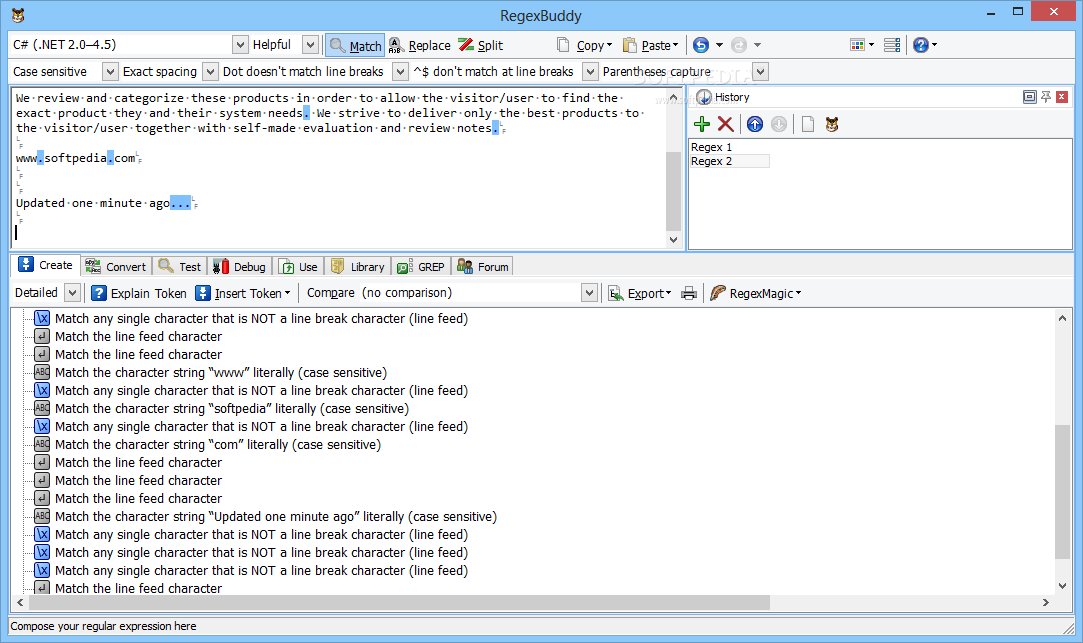Select token 'Match the character string "www"'
1083x643 pixels.
(221, 373)
